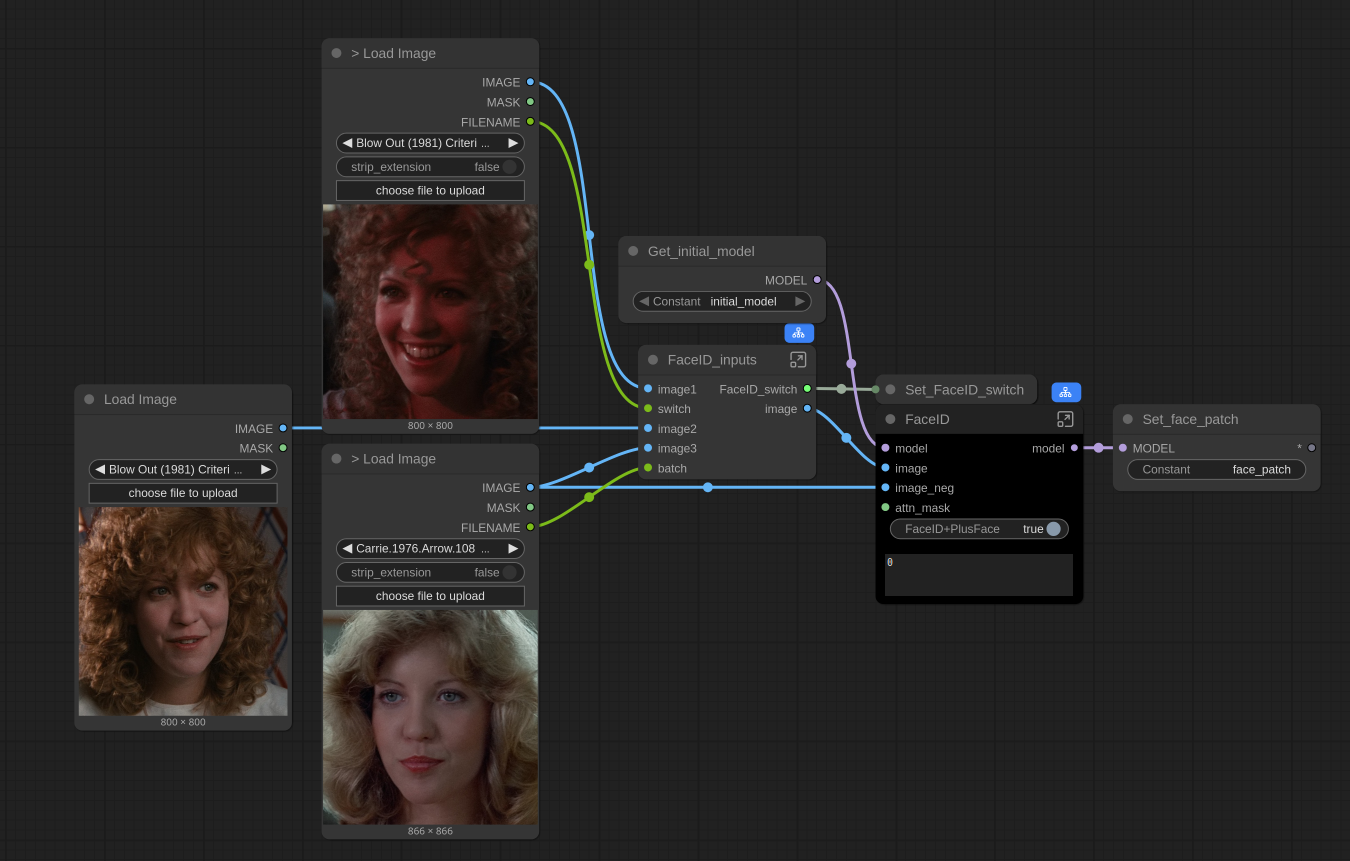
Task: Collapse the top Blow Out '> Load Image' node using its title dot
Action: click(x=336, y=53)
